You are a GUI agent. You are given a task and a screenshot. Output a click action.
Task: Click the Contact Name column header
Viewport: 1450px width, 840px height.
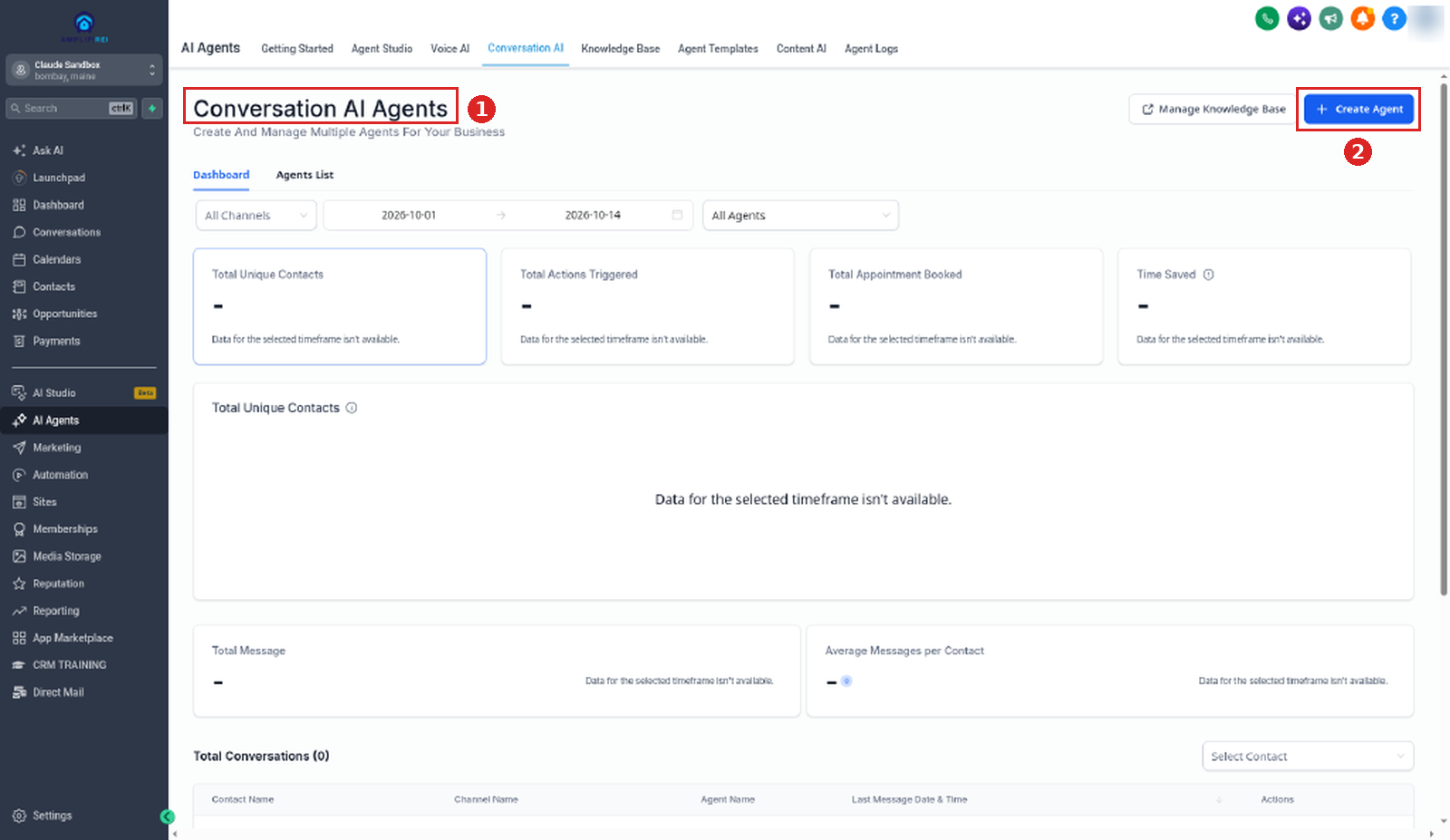(243, 799)
